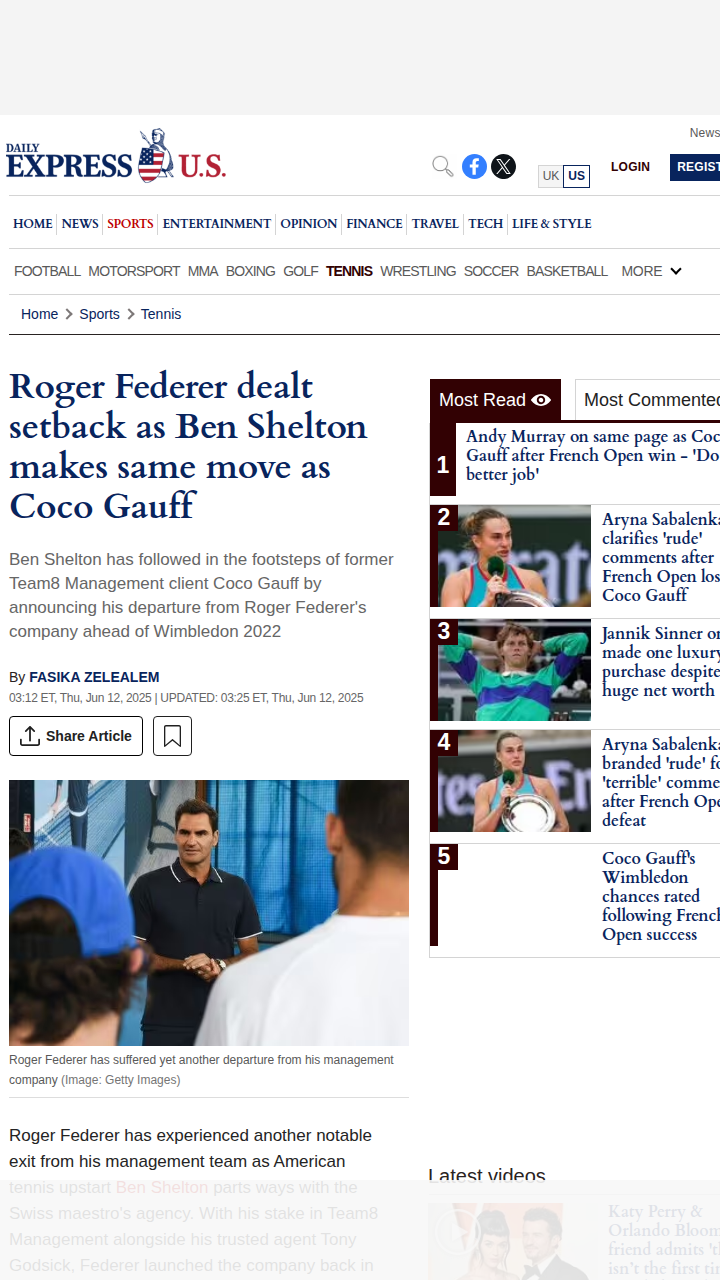Viewport: 720px width, 1280px height.
Task: Open the FINANCE menu item
Action: [375, 224]
